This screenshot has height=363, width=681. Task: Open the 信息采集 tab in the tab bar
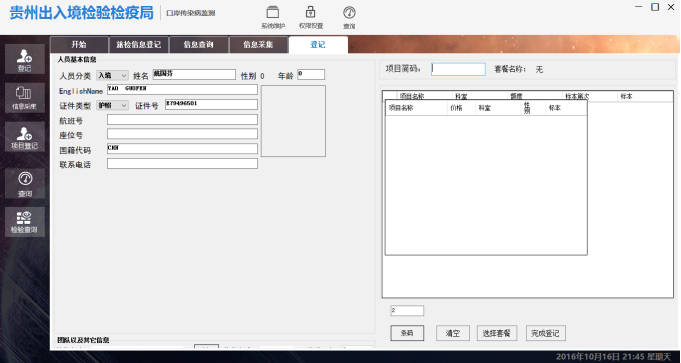[x=258, y=45]
